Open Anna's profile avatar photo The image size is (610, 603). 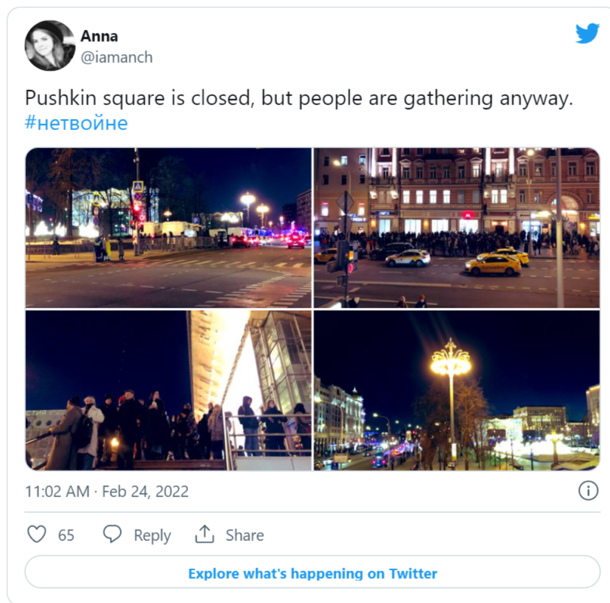click(50, 46)
